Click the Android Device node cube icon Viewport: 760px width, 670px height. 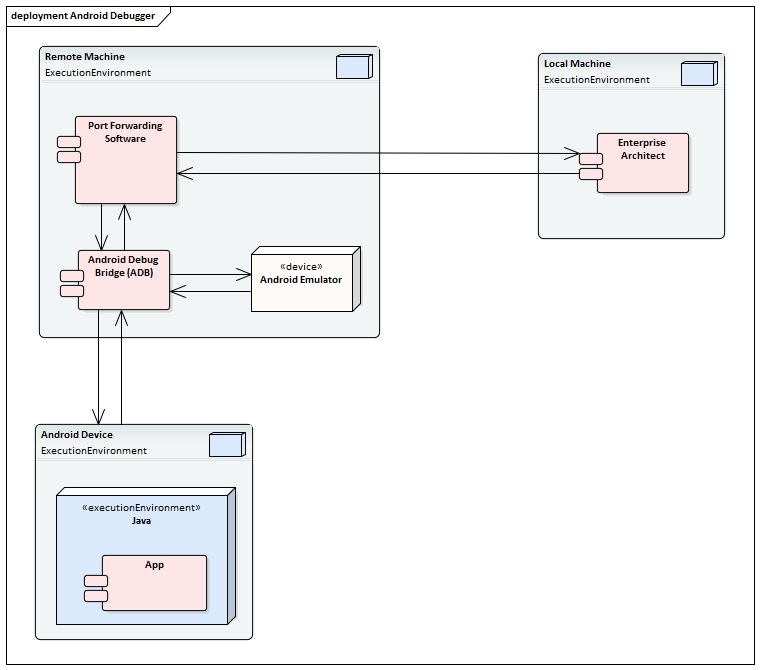(225, 445)
